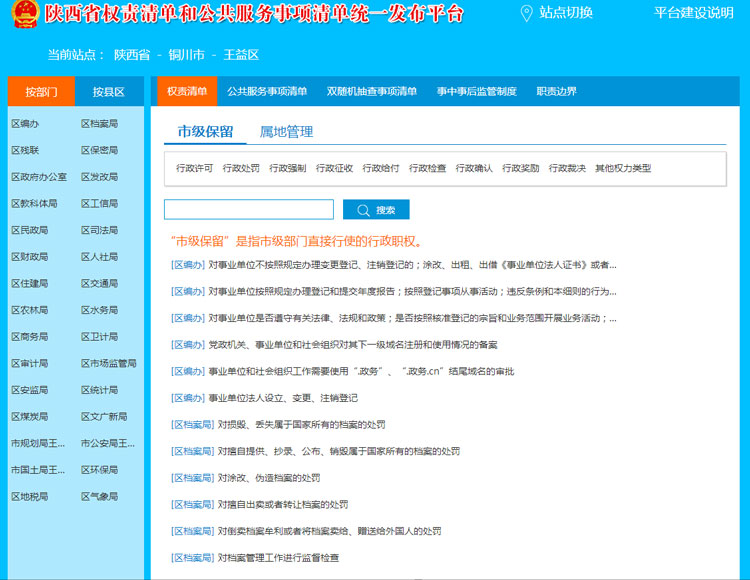Screen dimensions: 750x580
Task: Select 区档案局 in the department list
Action: [99, 124]
